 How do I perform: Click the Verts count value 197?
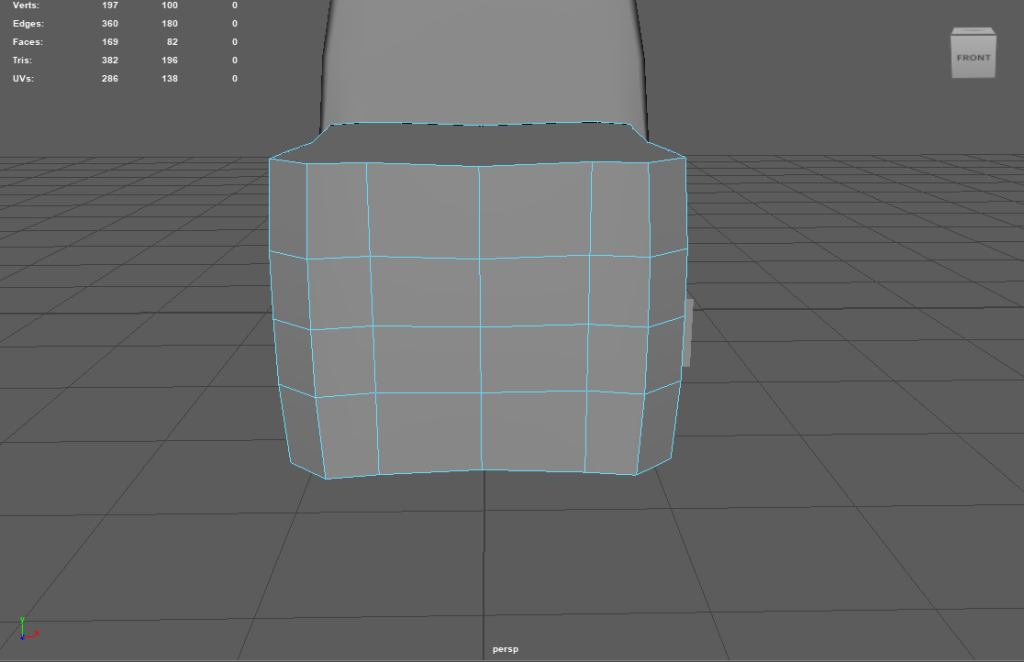click(x=110, y=6)
